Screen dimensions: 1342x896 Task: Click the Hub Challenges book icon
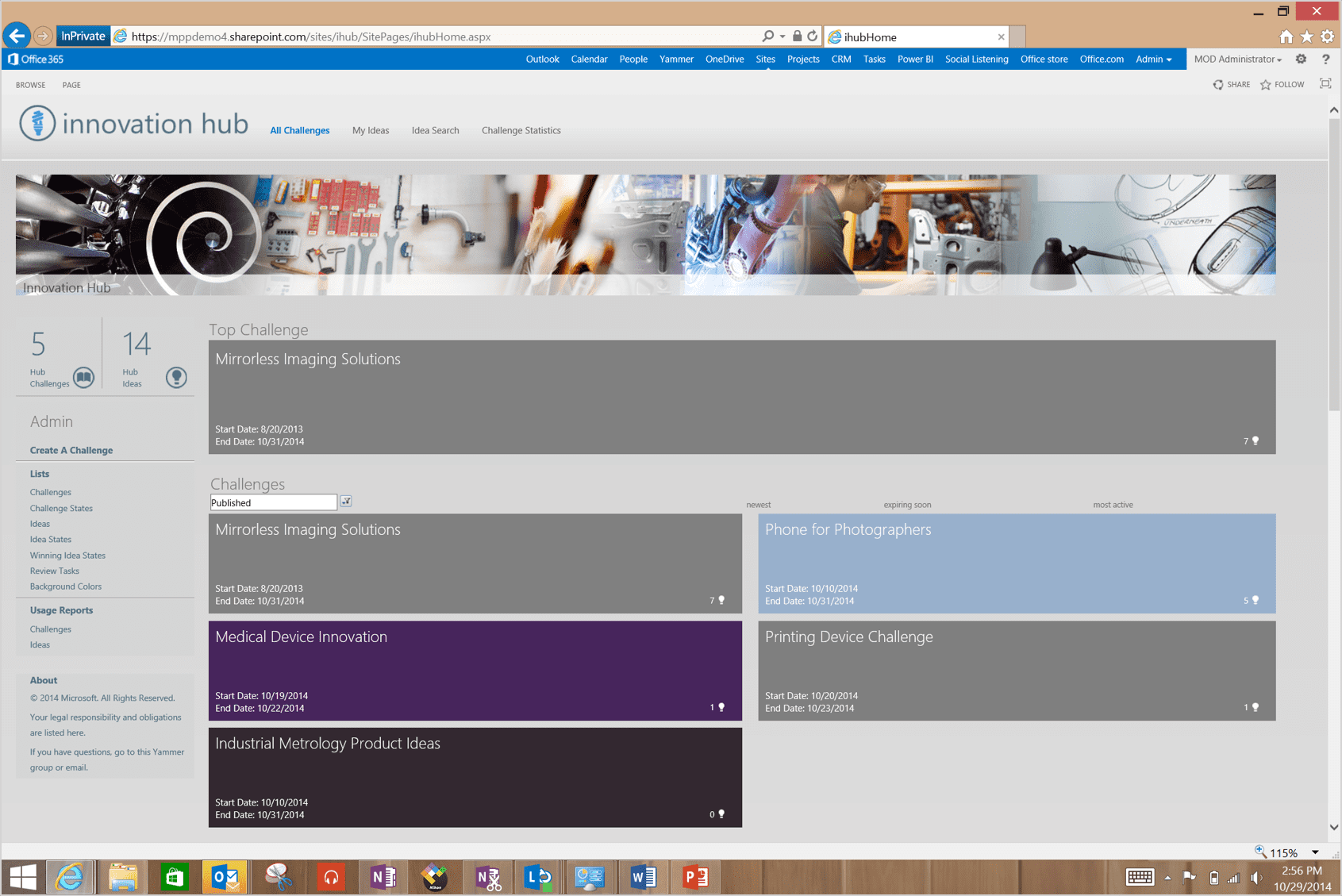(x=83, y=377)
